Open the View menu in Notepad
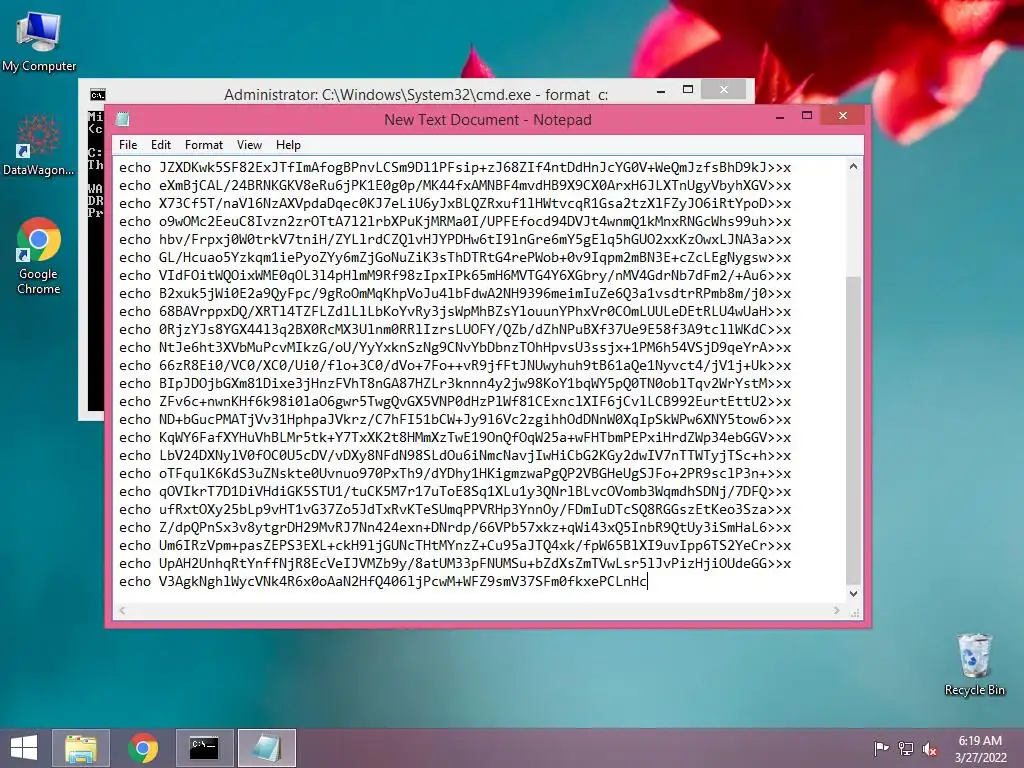Screen dimensions: 1024x768 [249, 145]
